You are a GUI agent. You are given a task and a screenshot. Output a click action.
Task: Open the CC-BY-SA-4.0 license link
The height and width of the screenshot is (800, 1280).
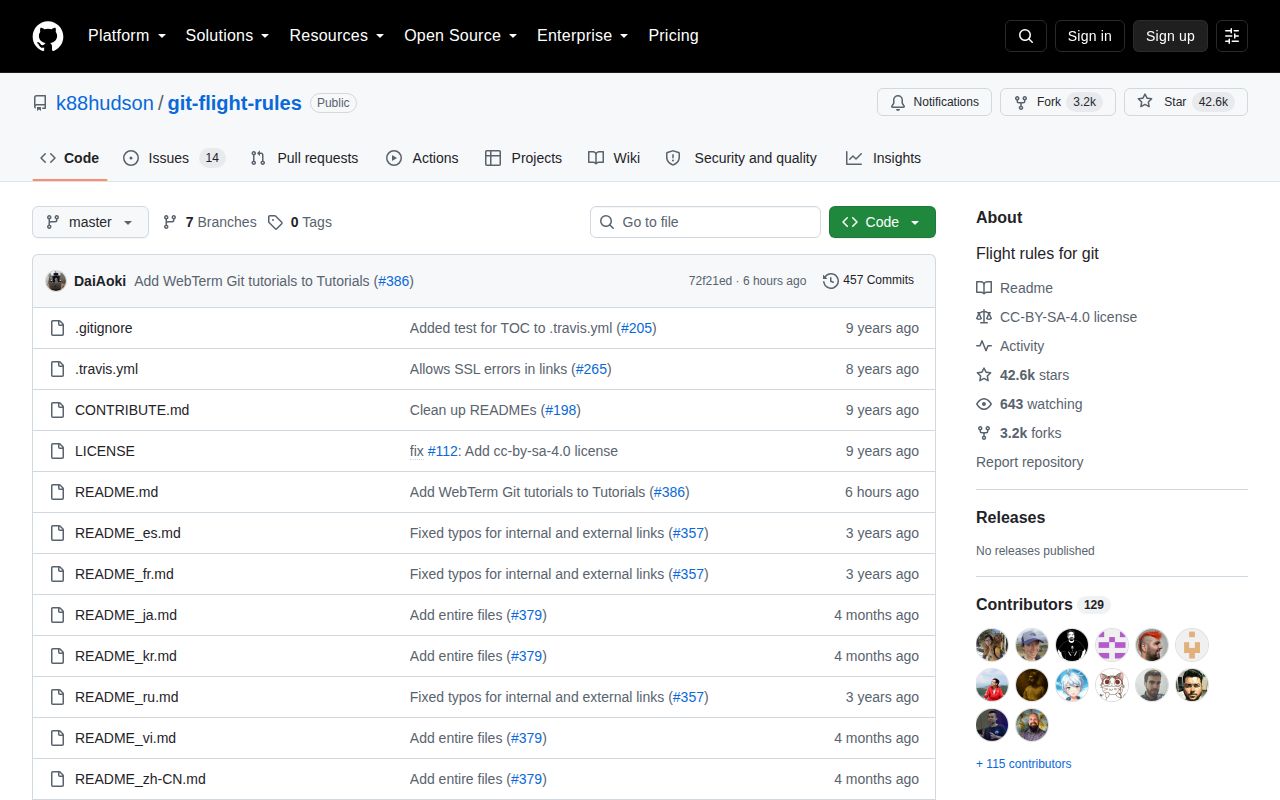tap(1056, 317)
